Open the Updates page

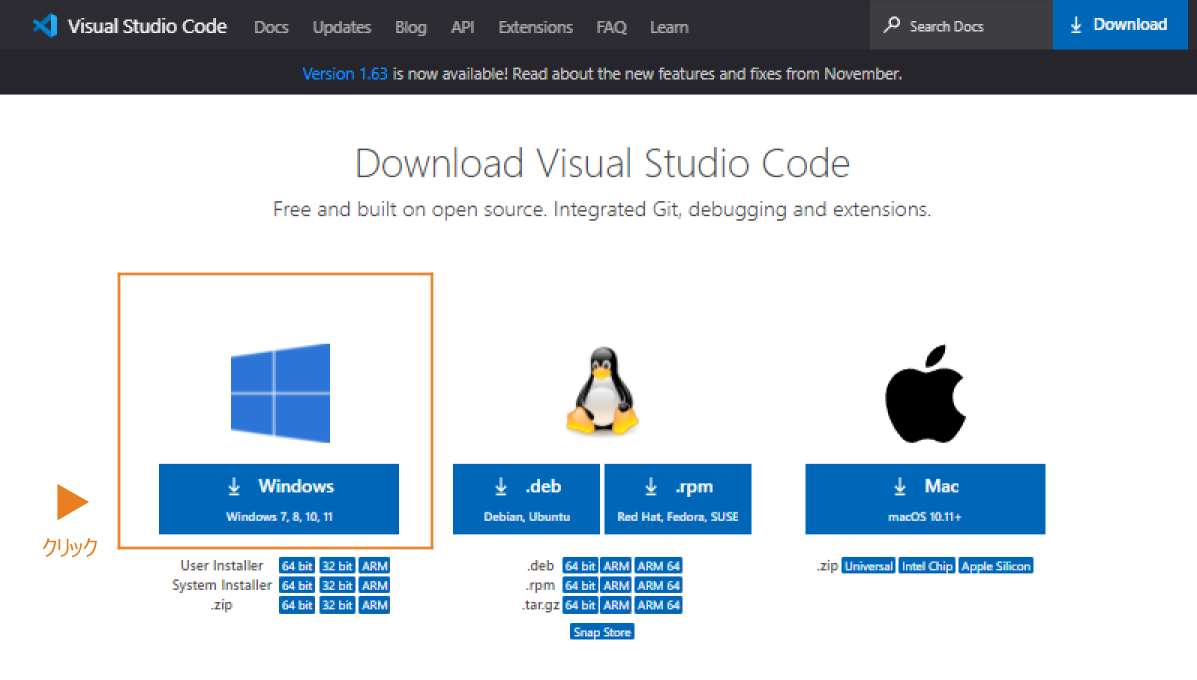tap(341, 27)
